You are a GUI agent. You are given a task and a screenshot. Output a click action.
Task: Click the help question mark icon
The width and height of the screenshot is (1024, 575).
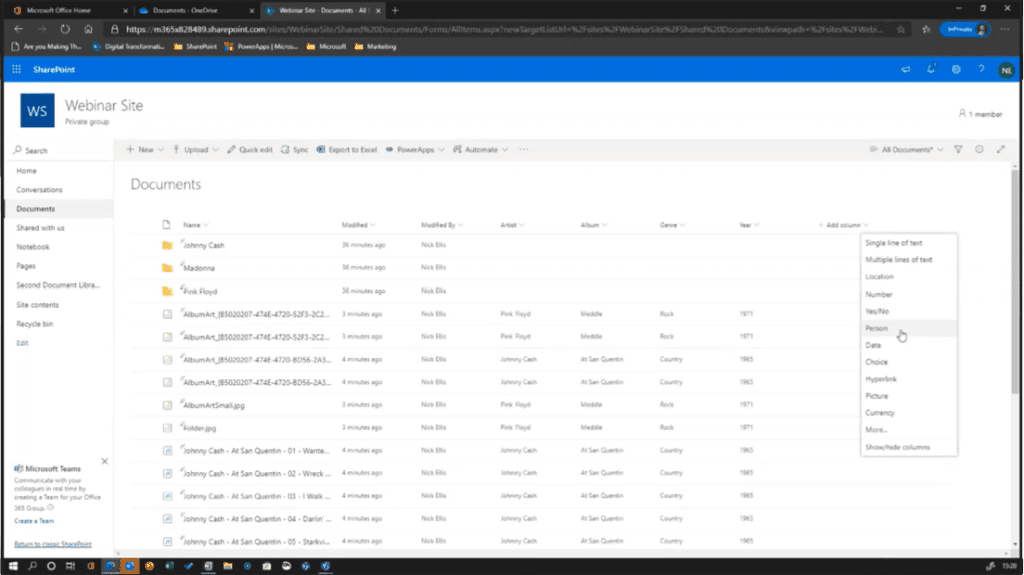pyautogui.click(x=981, y=70)
